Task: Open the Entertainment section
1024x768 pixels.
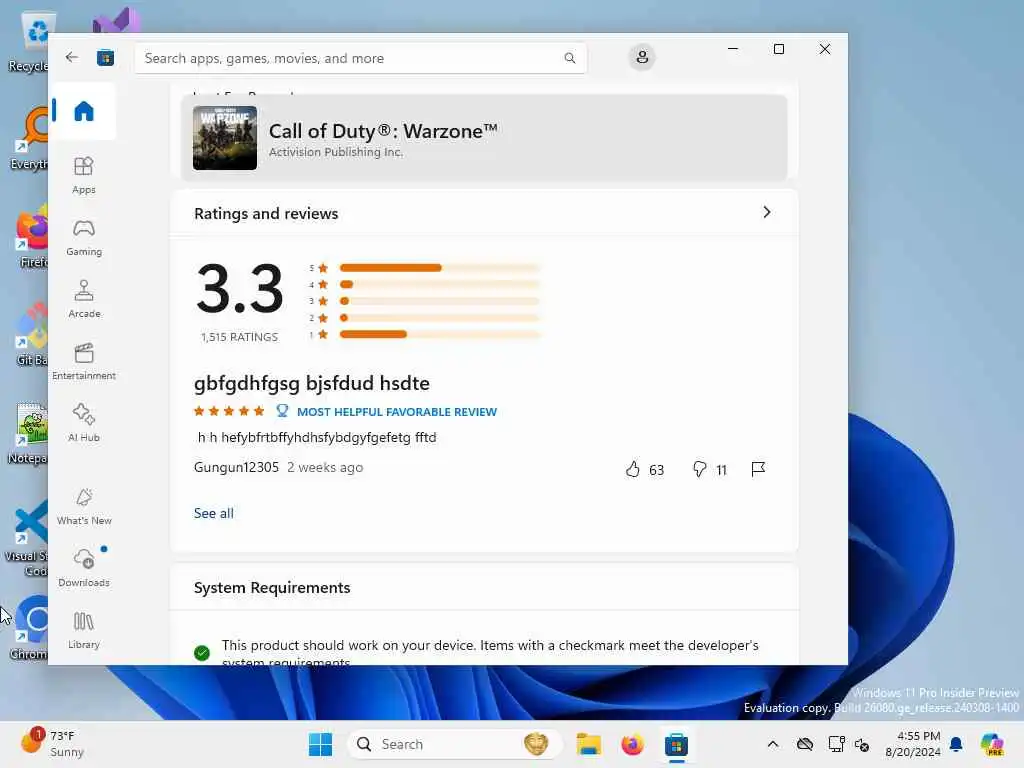Action: [x=84, y=361]
